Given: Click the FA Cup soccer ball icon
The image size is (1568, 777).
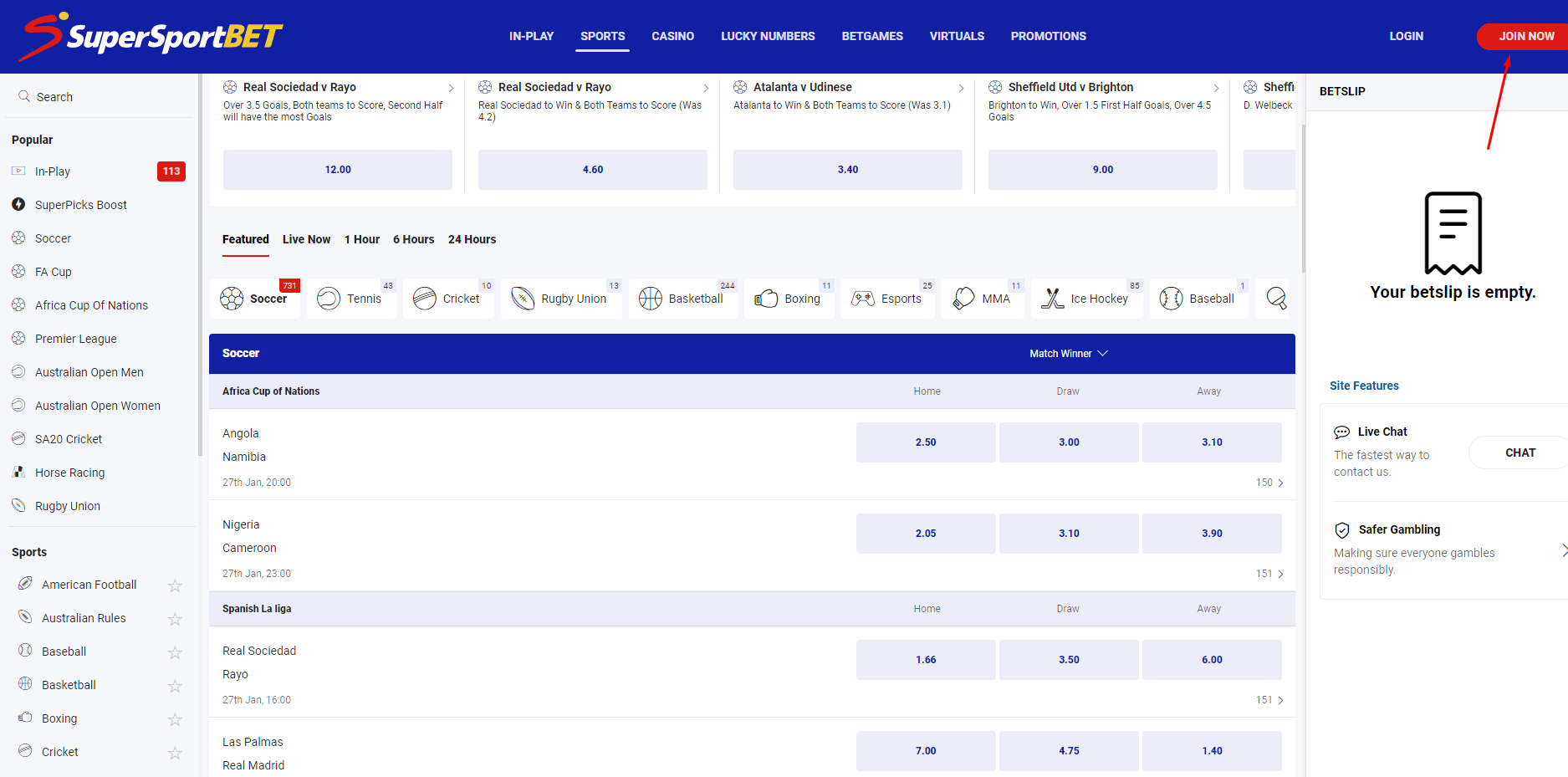Looking at the screenshot, I should click(x=18, y=271).
